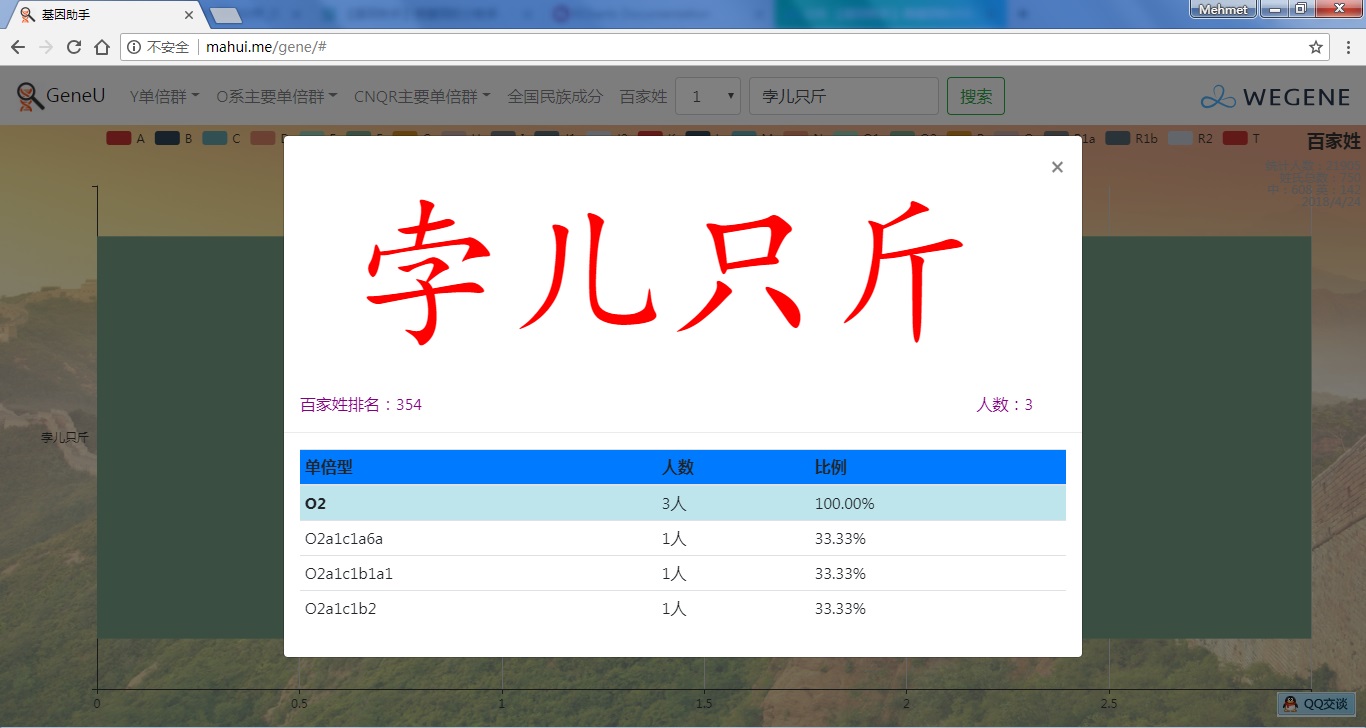Screen dimensions: 1366x728
Task: Toggle the red A legend swatch
Action: [x=118, y=139]
